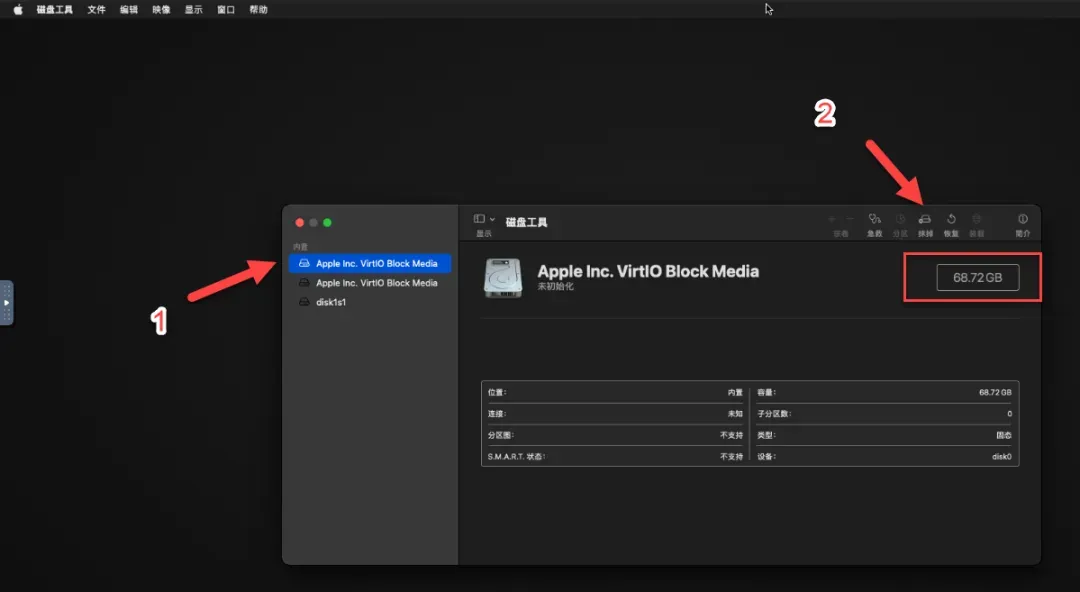
Task: Open the 帮助 menu
Action: [258, 10]
